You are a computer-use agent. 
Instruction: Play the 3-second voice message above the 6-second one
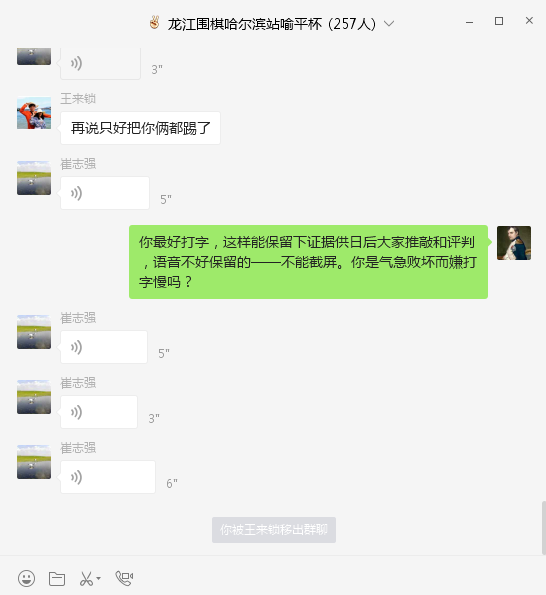99,412
